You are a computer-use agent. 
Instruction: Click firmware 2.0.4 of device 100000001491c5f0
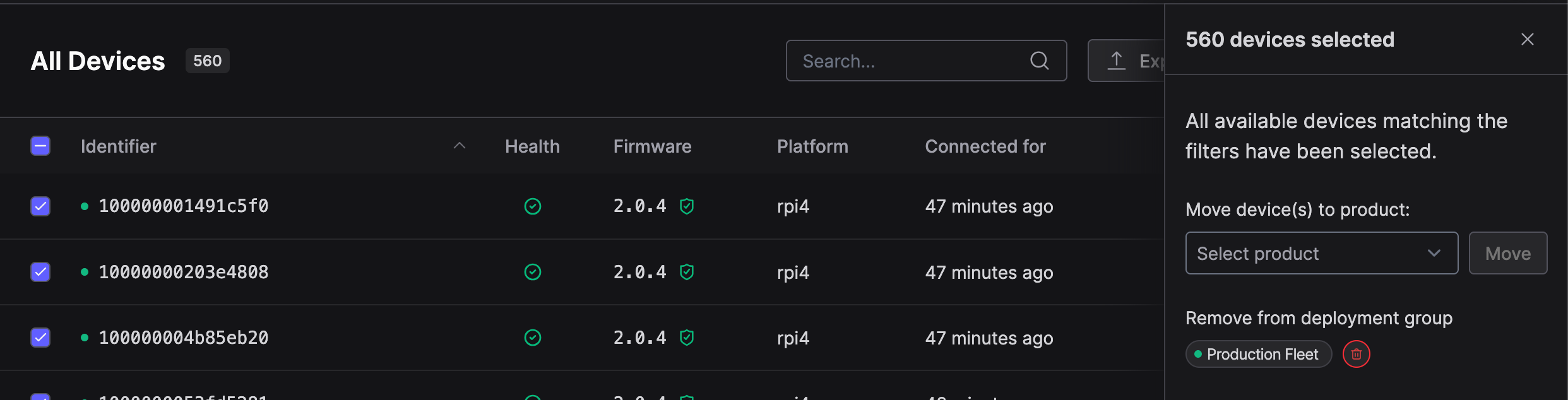[x=640, y=206]
